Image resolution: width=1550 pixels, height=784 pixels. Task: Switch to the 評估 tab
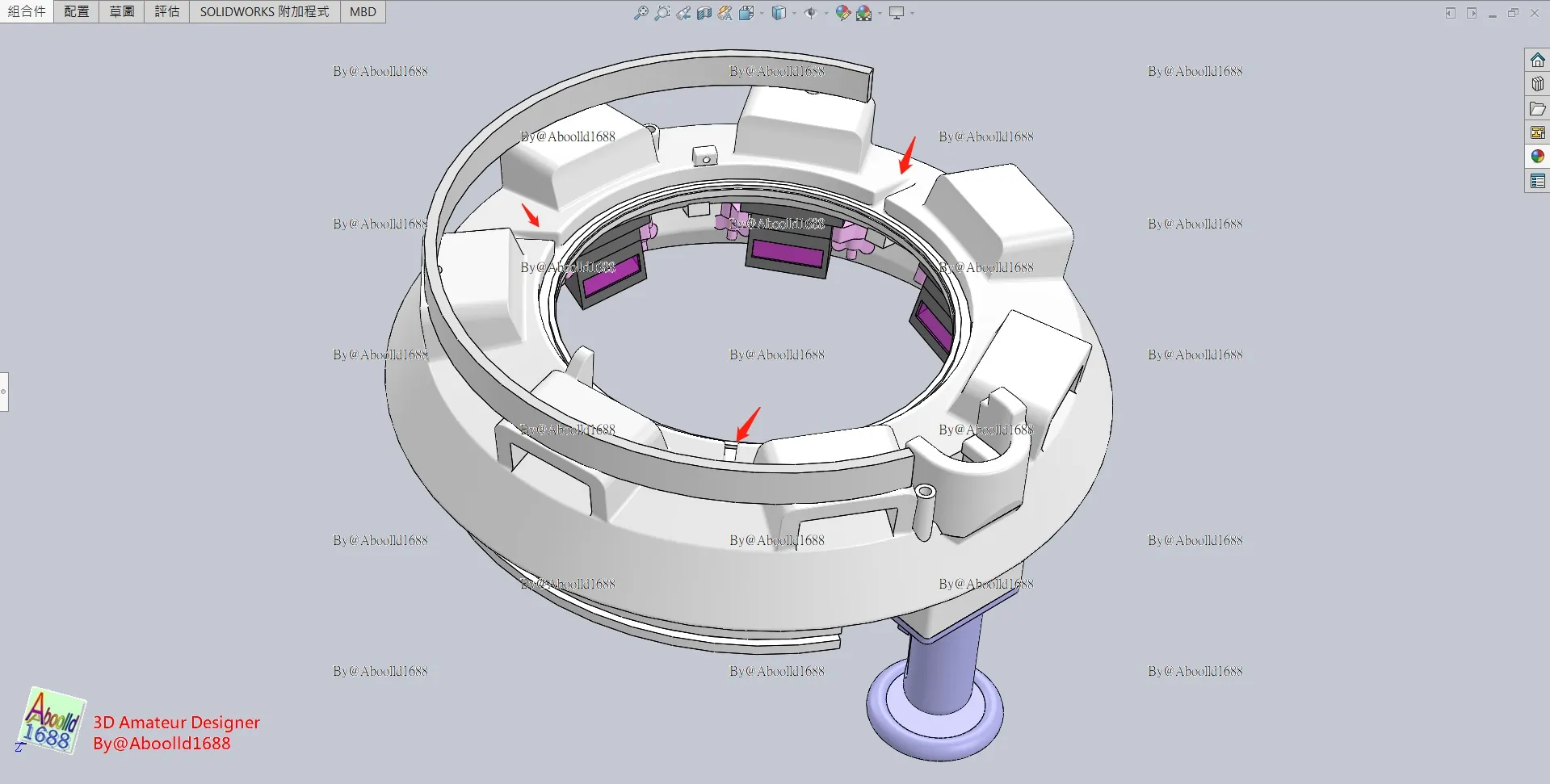tap(167, 11)
